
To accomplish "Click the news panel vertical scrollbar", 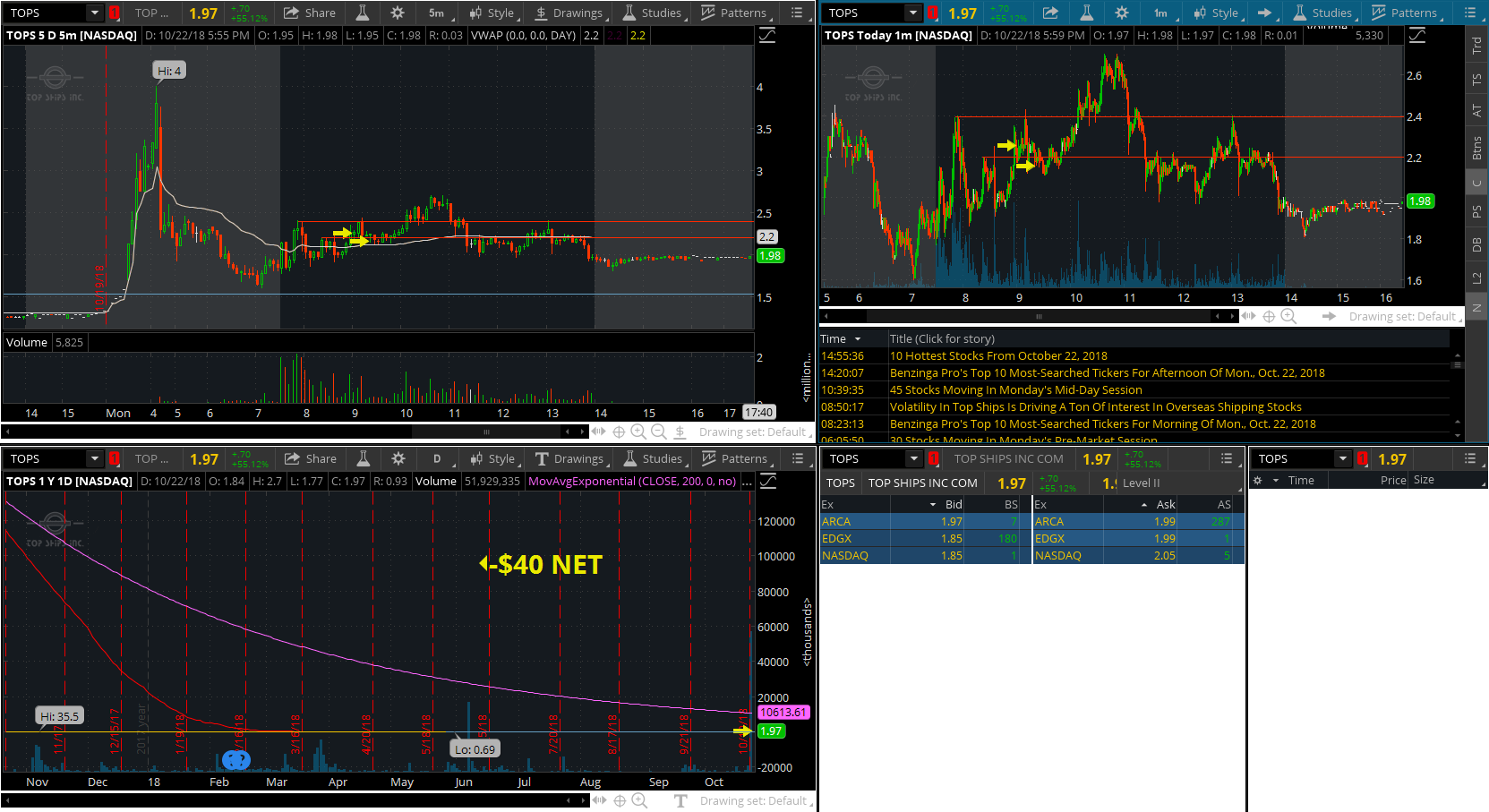I will (x=1457, y=392).
